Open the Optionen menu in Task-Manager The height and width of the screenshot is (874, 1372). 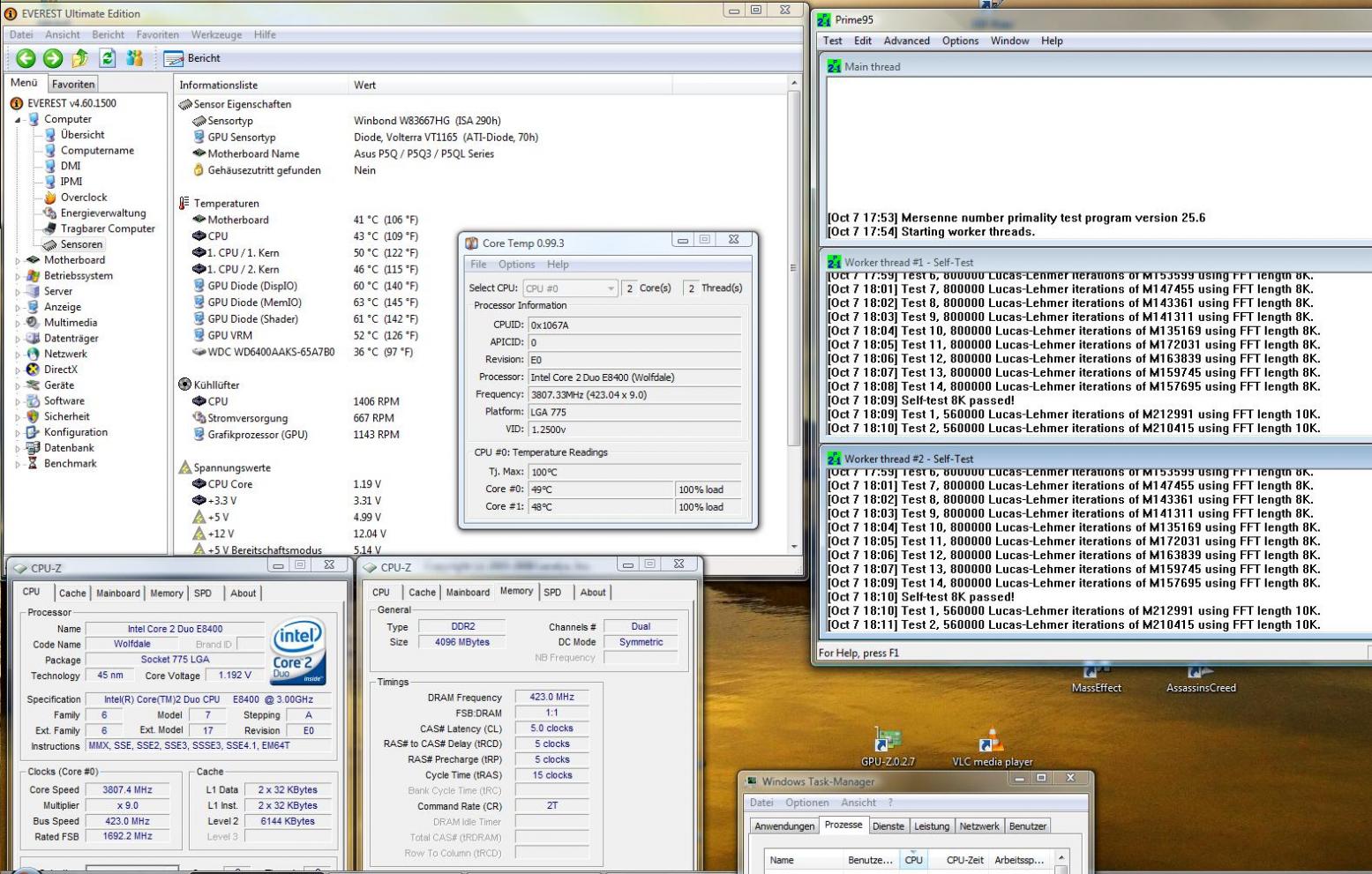coord(806,803)
